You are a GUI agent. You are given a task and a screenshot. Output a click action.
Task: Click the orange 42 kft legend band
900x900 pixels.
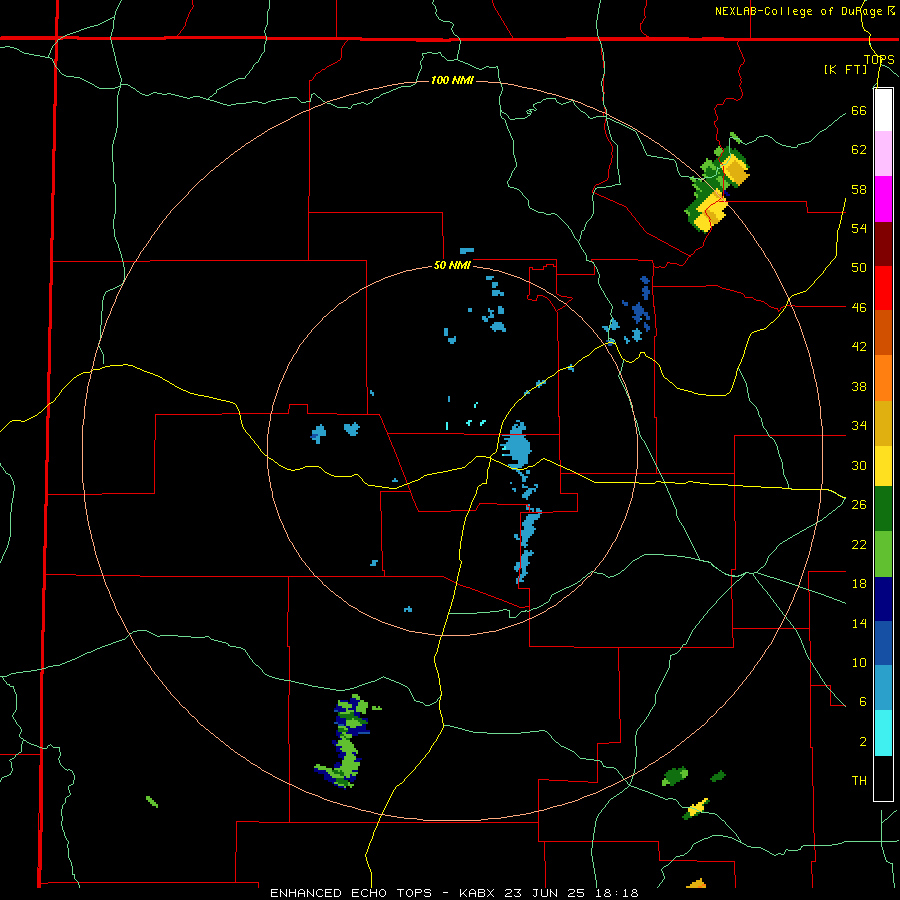click(x=883, y=378)
